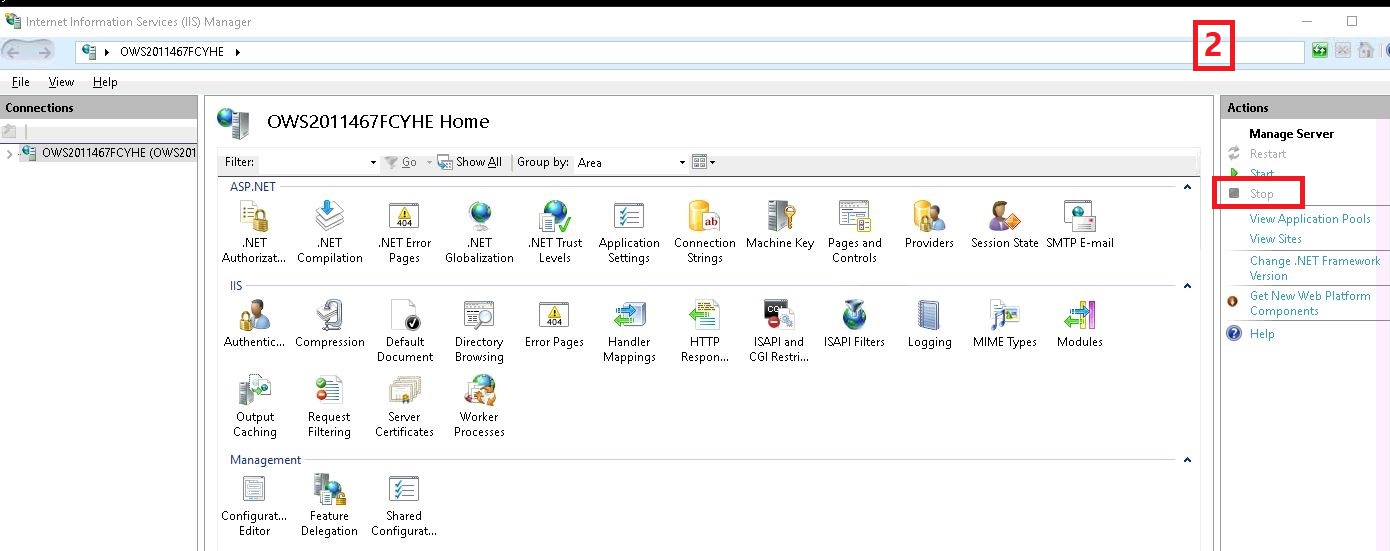This screenshot has height=551, width=1390.
Task: Open Feature Delegation feature
Action: pyautogui.click(x=329, y=504)
